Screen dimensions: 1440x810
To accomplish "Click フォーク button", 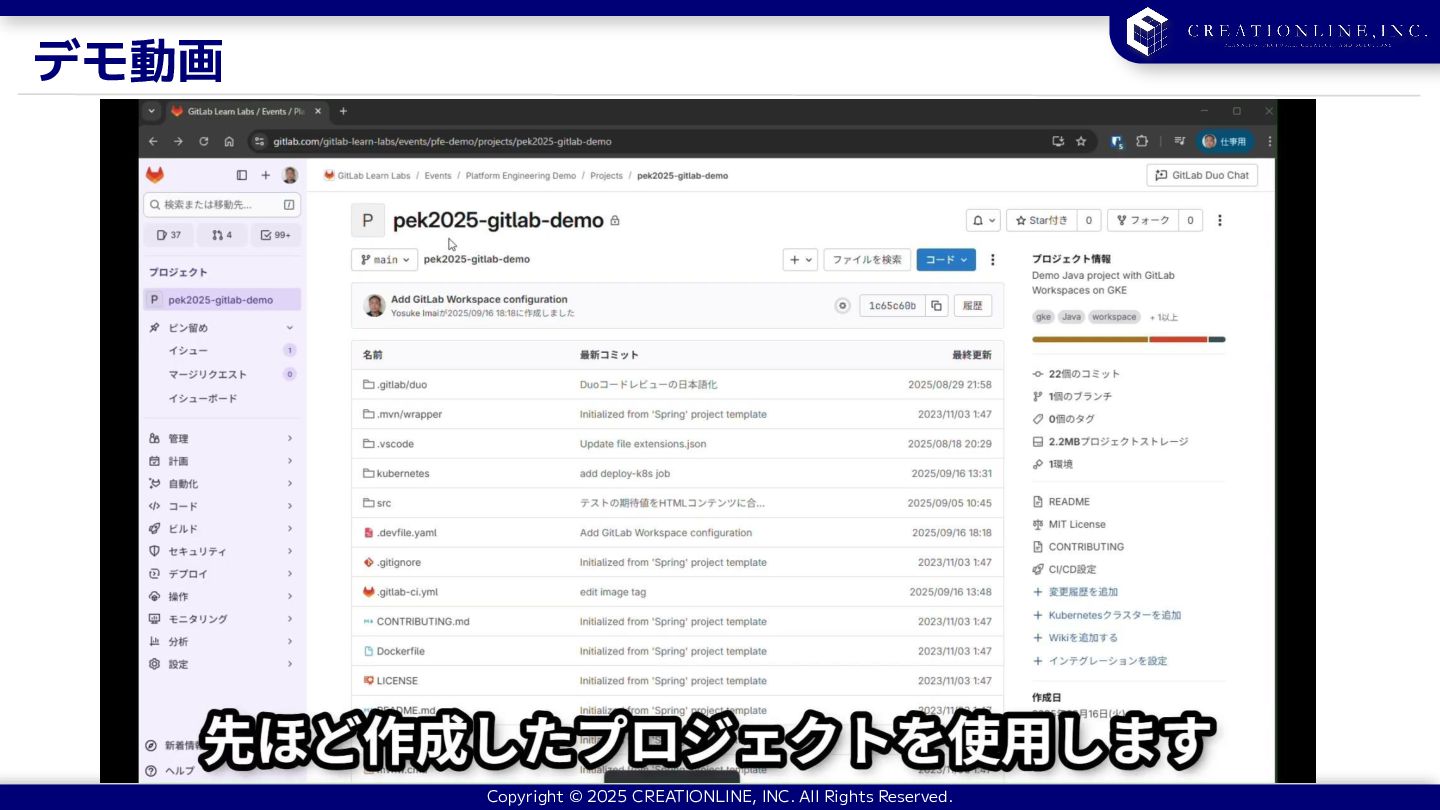I will click(x=1143, y=220).
